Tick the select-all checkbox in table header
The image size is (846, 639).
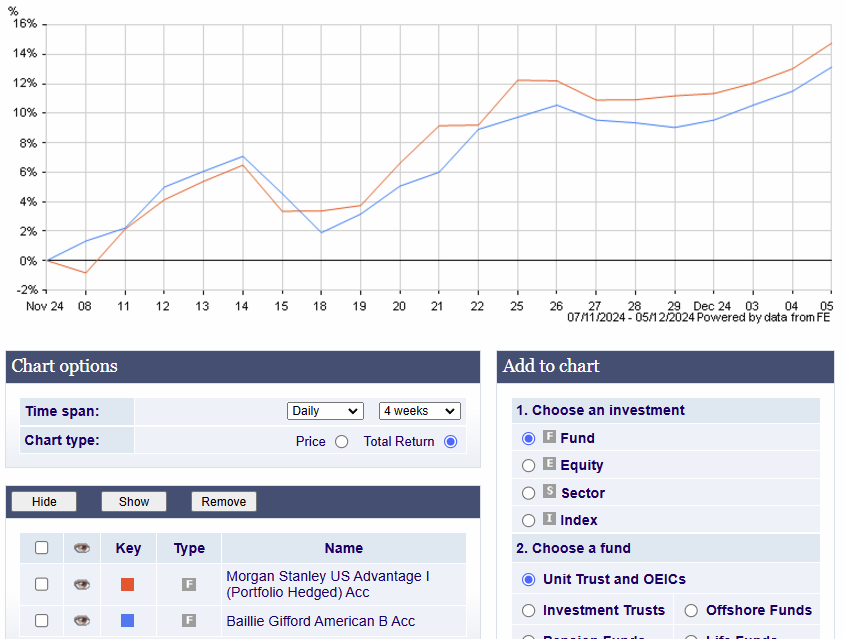click(x=42, y=548)
